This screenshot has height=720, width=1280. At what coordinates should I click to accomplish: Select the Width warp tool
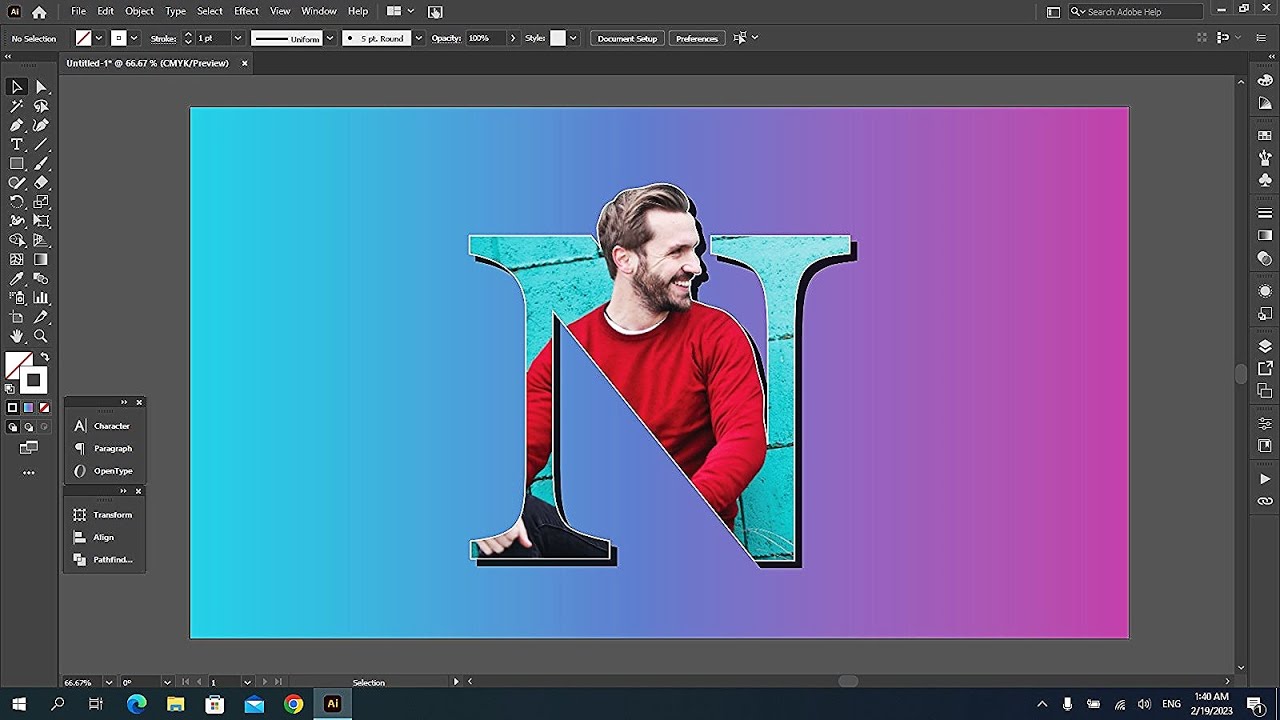[x=17, y=221]
